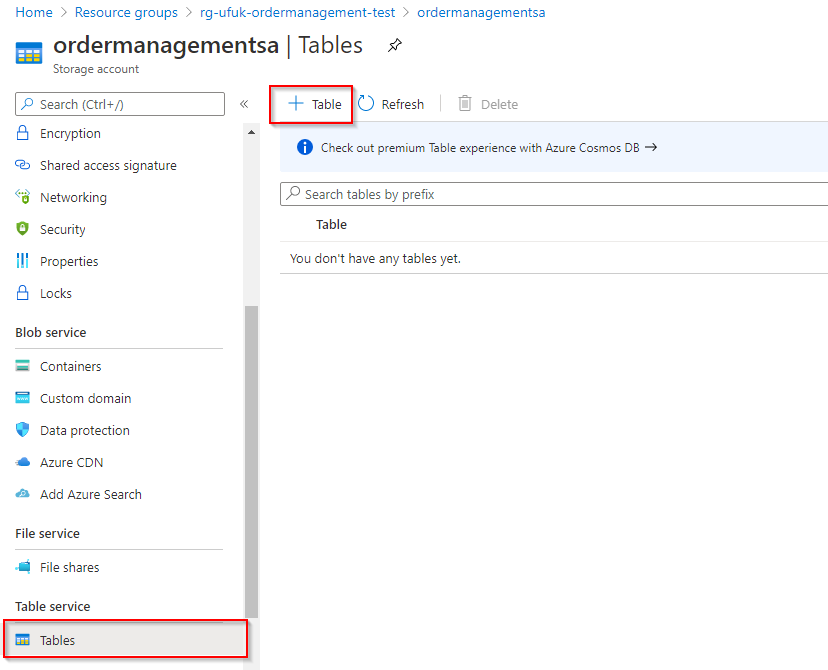Screen dimensions: 828x670
Task: Click the "You don't have any tables yet." text
Action: click(375, 258)
